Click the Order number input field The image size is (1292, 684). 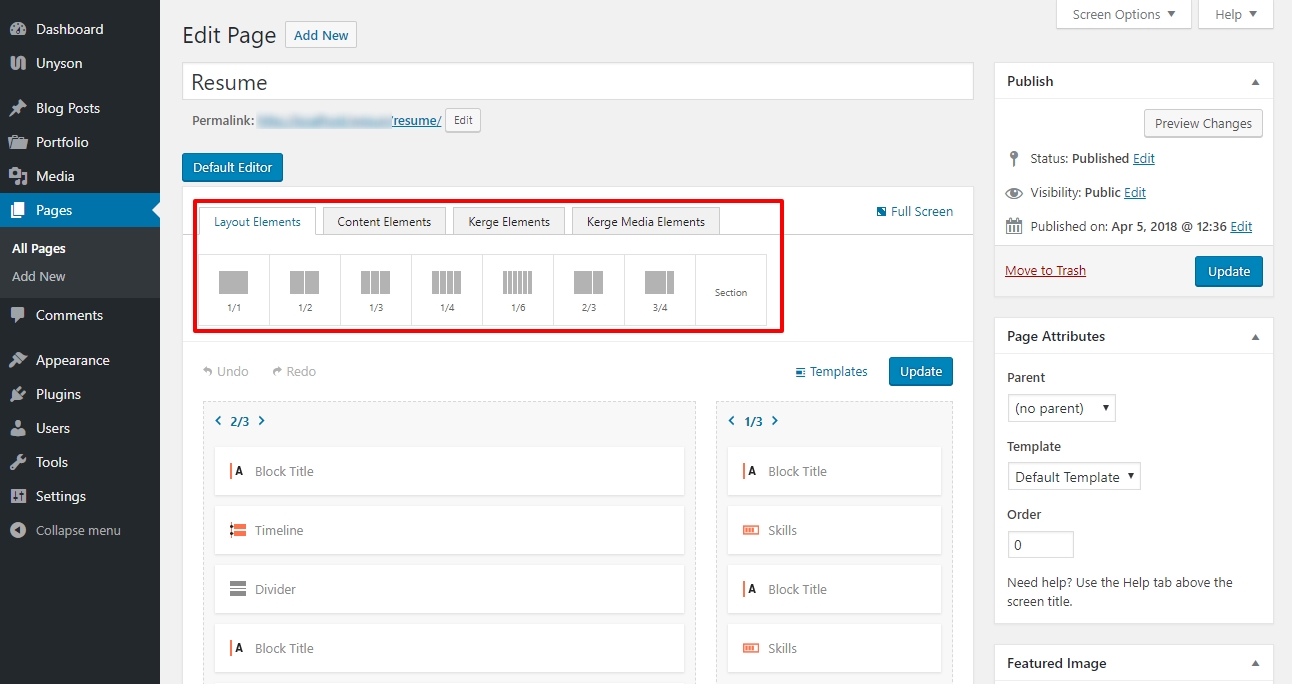tap(1040, 545)
